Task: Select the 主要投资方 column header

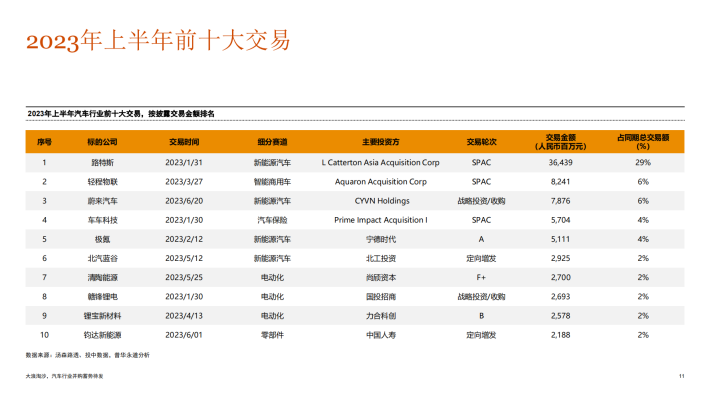Action: (x=380, y=142)
